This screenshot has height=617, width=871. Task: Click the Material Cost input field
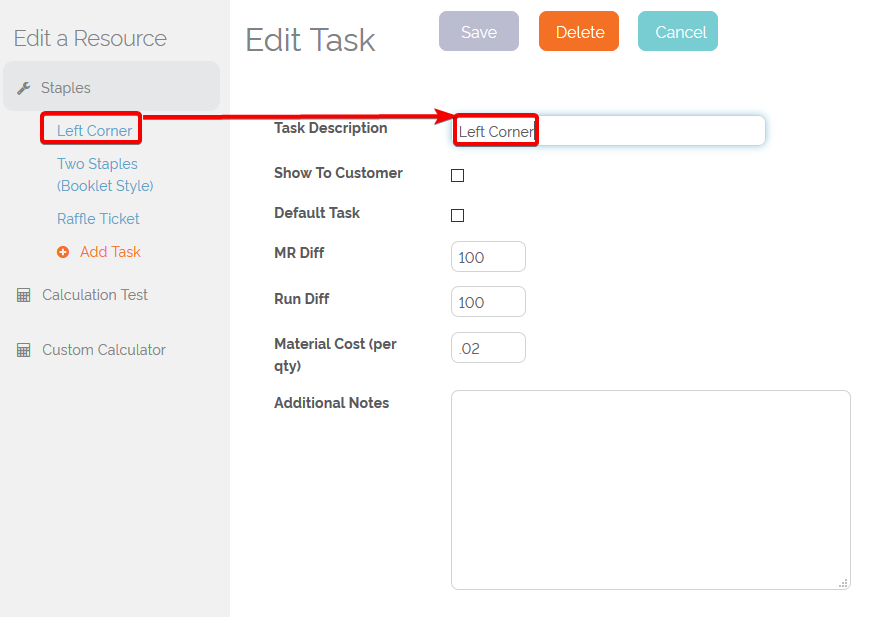[488, 348]
